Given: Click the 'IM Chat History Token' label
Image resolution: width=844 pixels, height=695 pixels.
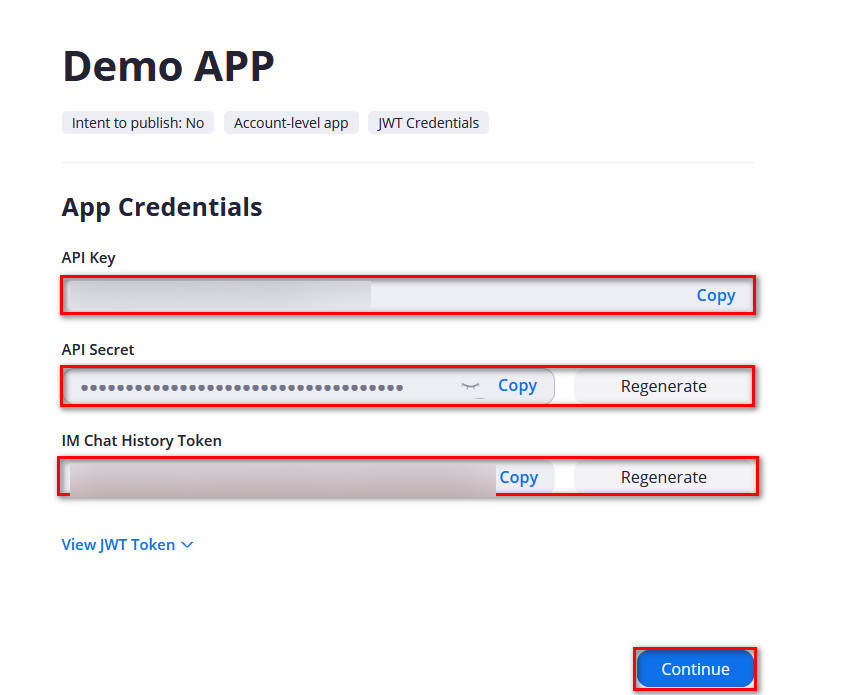Looking at the screenshot, I should pos(142,441).
